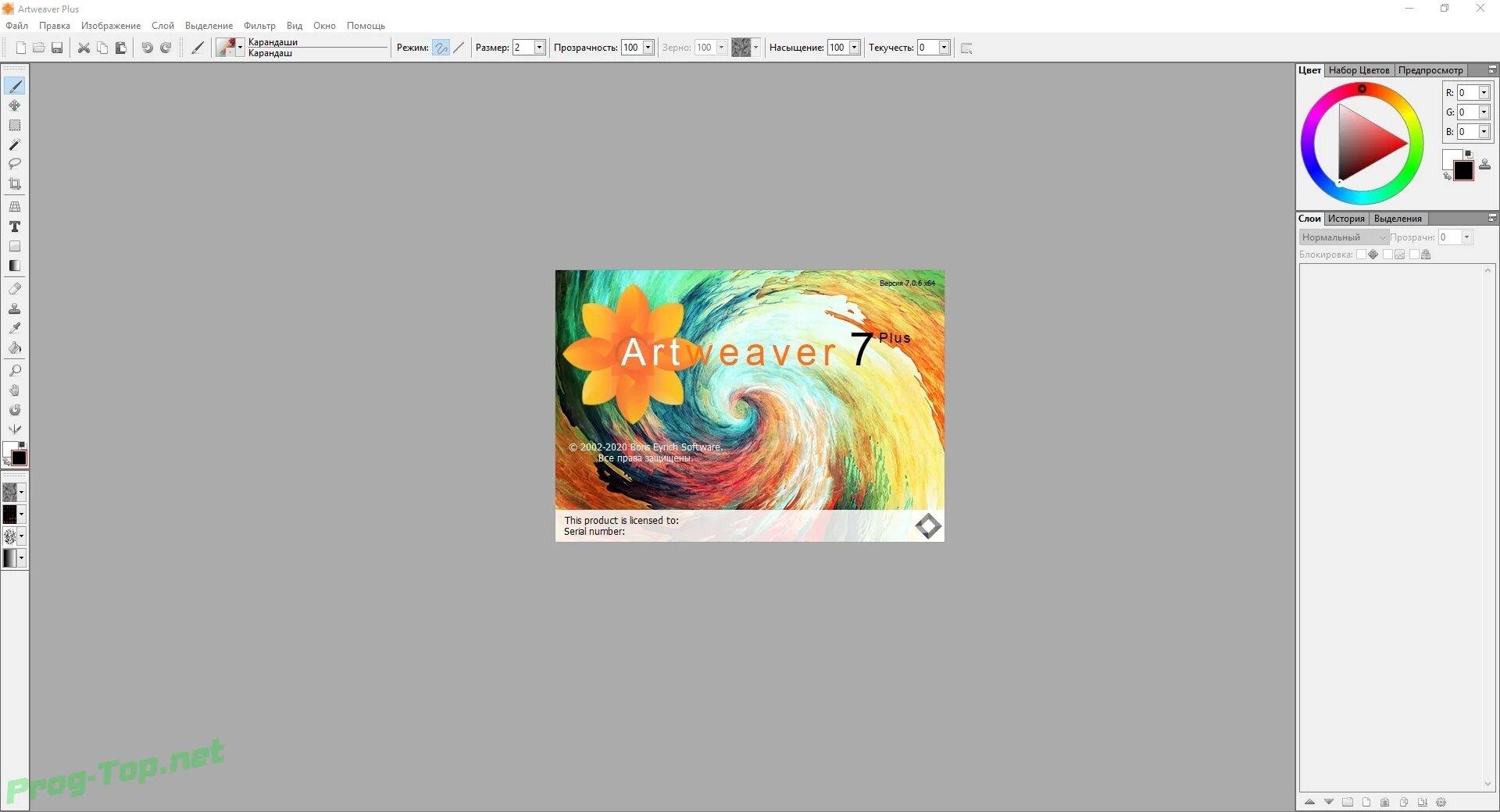Toggle straight line stroke mode
Screen dimensions: 1500x812
pos(459,48)
